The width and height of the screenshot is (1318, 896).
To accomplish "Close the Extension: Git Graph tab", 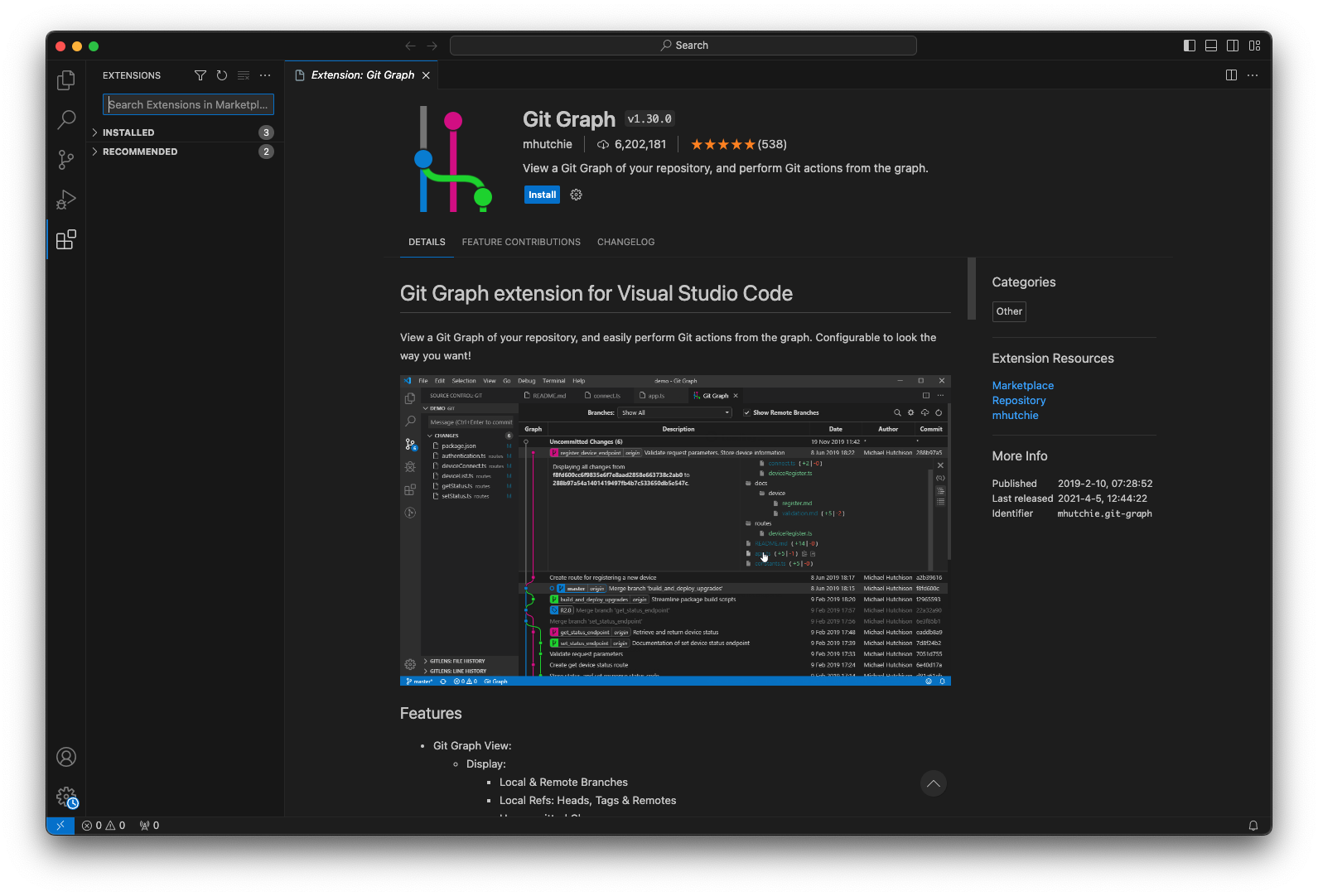I will 426,75.
